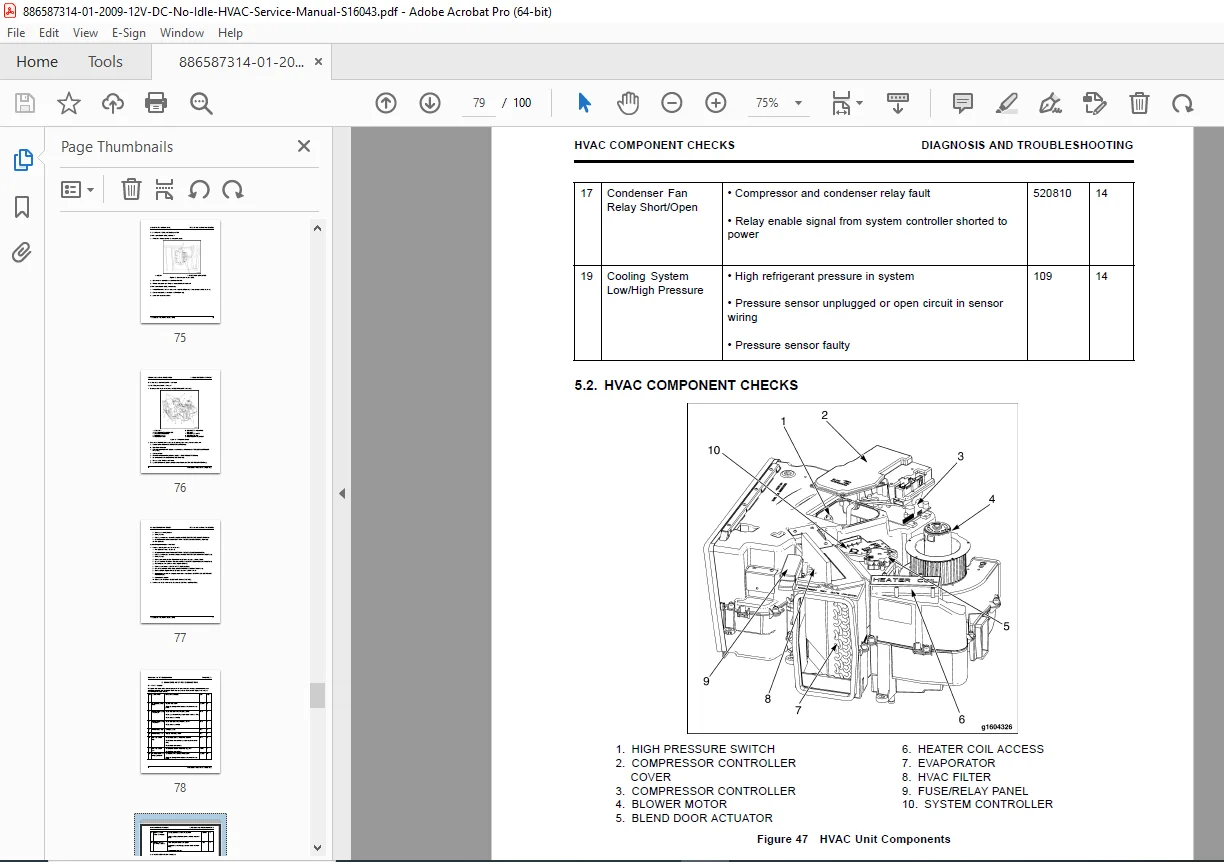This screenshot has width=1224, height=862.
Task: Delete with the toolbar trash icon
Action: tap(1139, 103)
